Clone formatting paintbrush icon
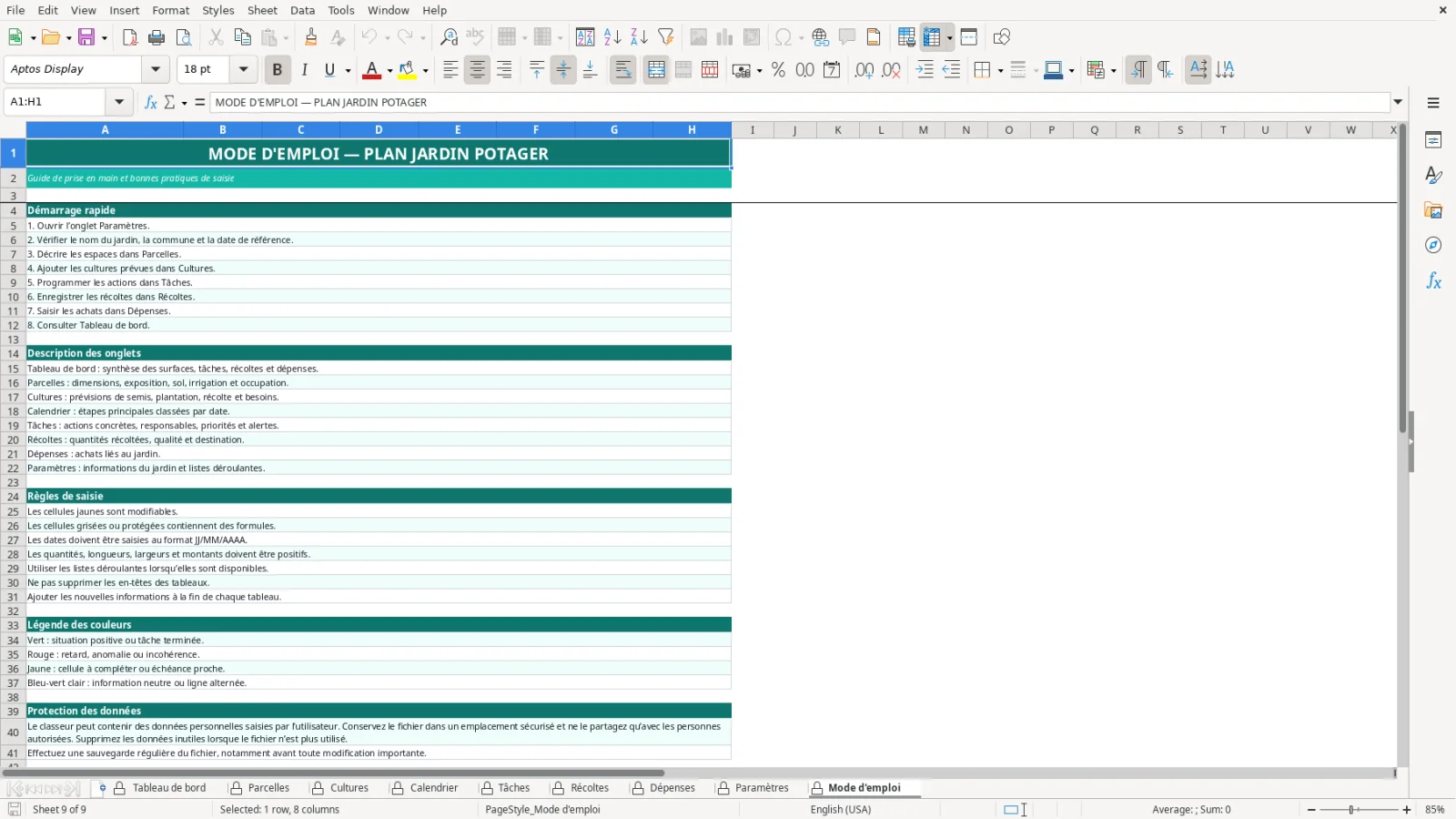The width and height of the screenshot is (1456, 819). tap(311, 37)
